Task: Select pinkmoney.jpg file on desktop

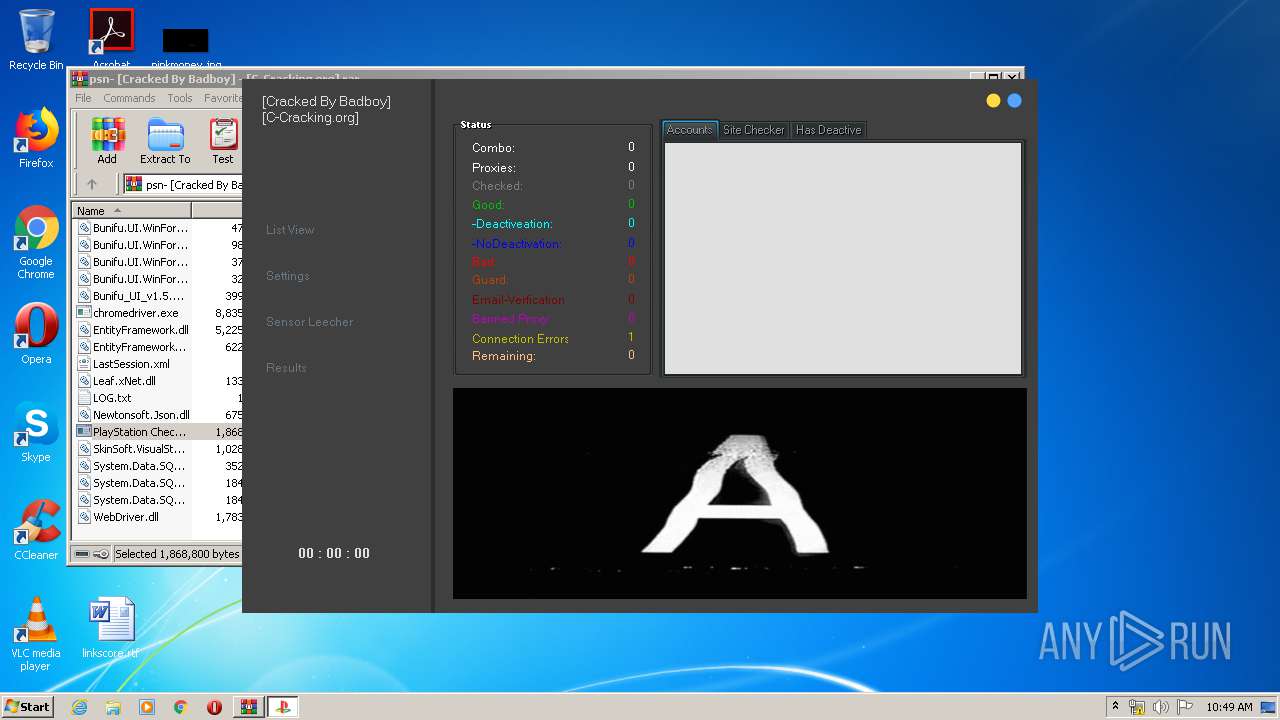Action: coord(186,48)
